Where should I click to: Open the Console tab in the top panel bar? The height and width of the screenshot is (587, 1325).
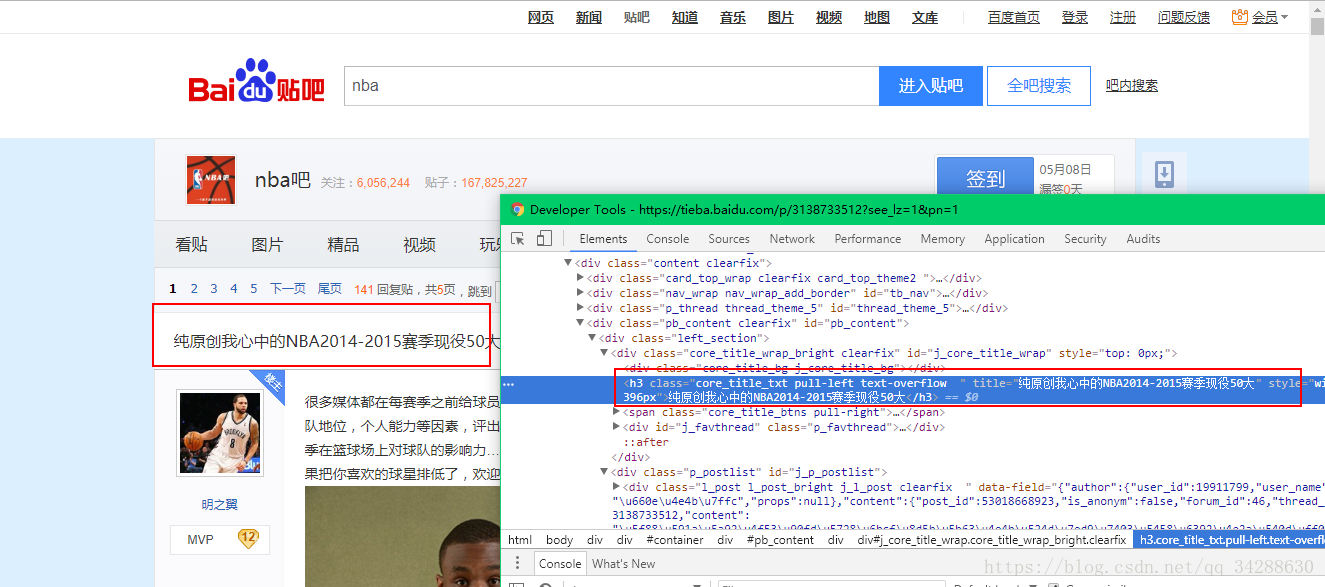[x=667, y=239]
